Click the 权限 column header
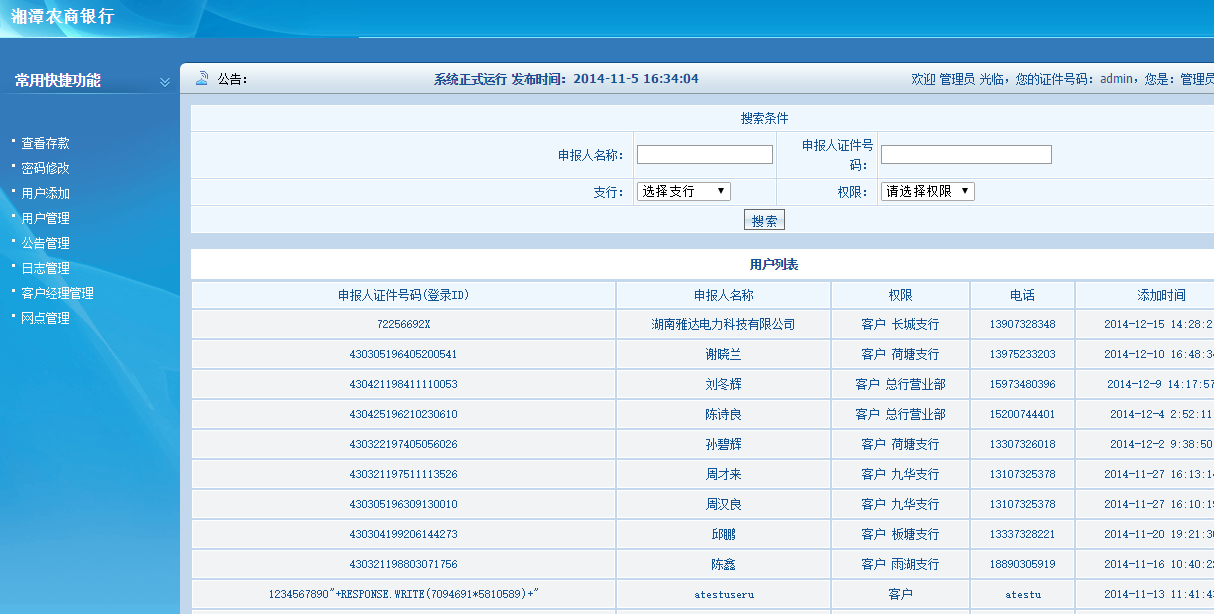 [901, 295]
